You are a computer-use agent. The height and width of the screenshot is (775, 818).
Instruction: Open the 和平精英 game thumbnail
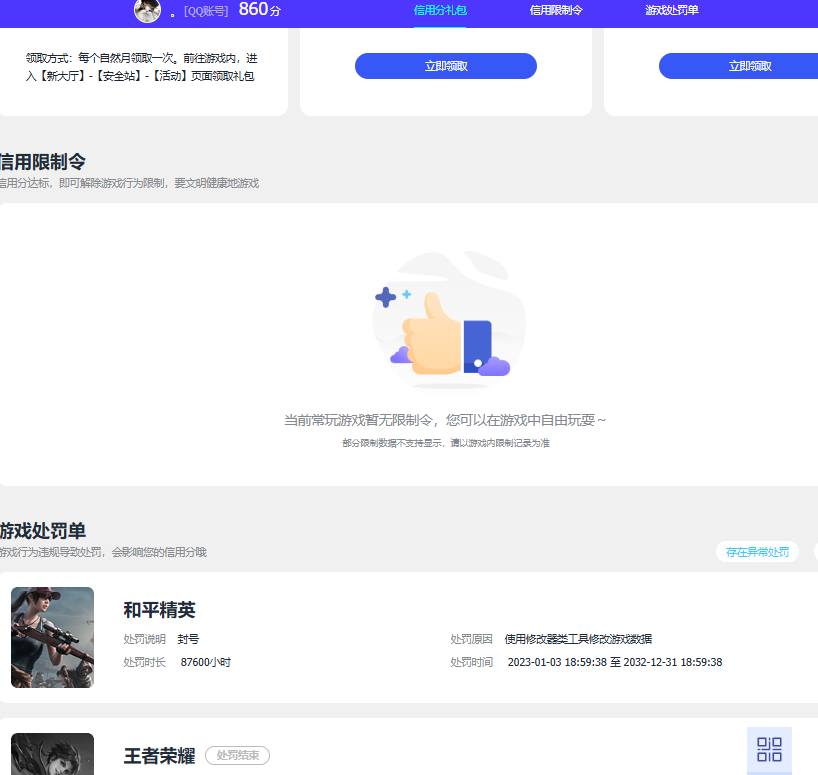pyautogui.click(x=52, y=637)
